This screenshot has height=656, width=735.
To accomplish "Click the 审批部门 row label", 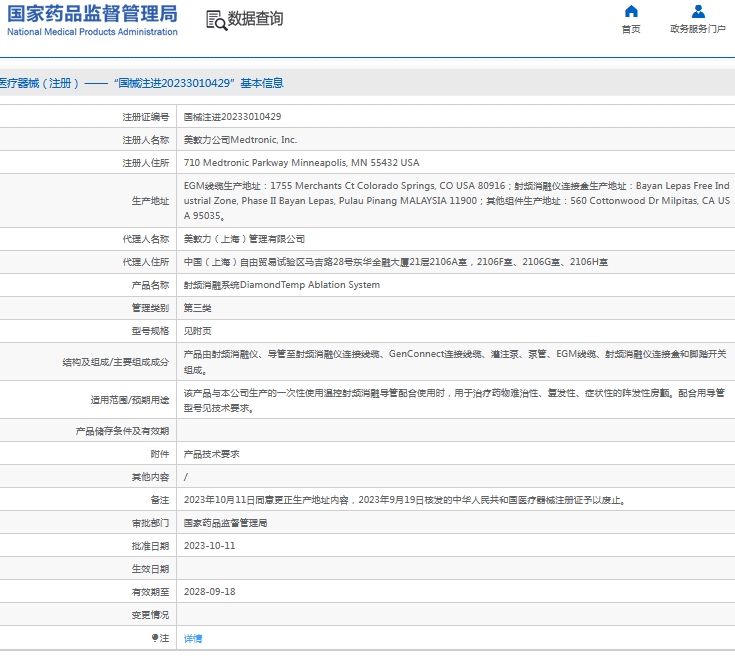I will (x=150, y=523).
